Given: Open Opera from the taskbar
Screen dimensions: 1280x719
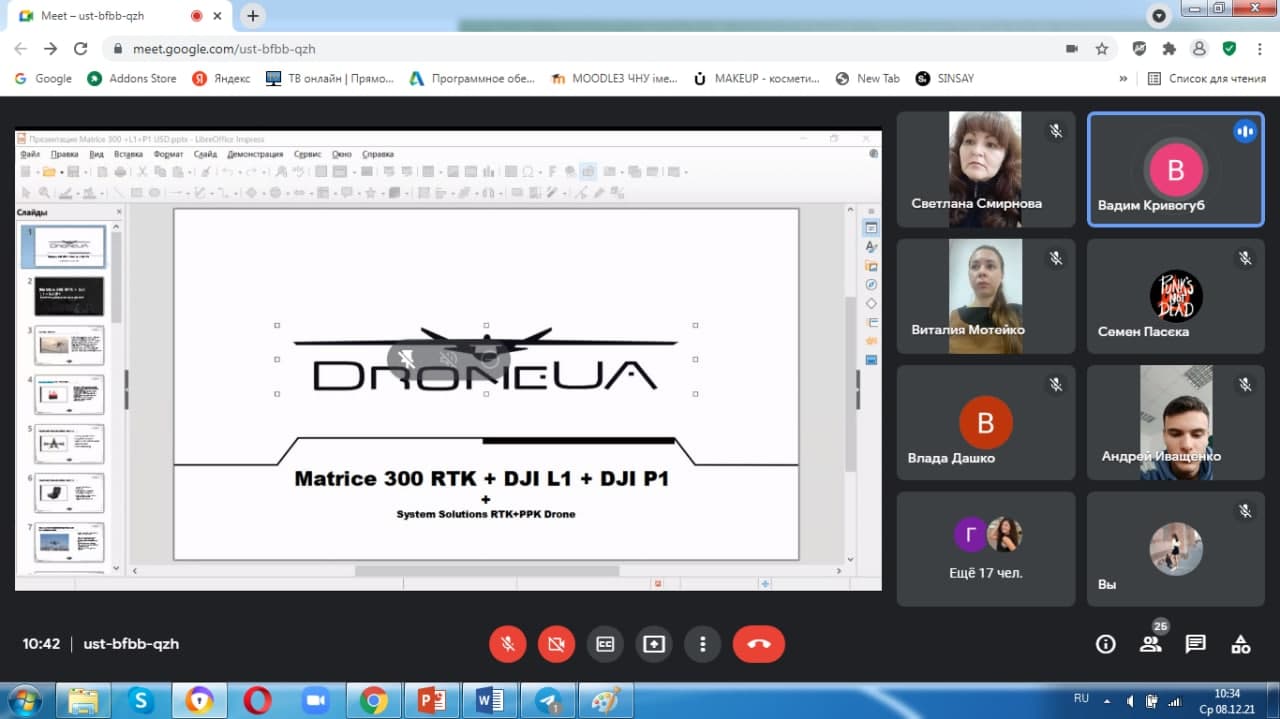Looking at the screenshot, I should coord(257,700).
